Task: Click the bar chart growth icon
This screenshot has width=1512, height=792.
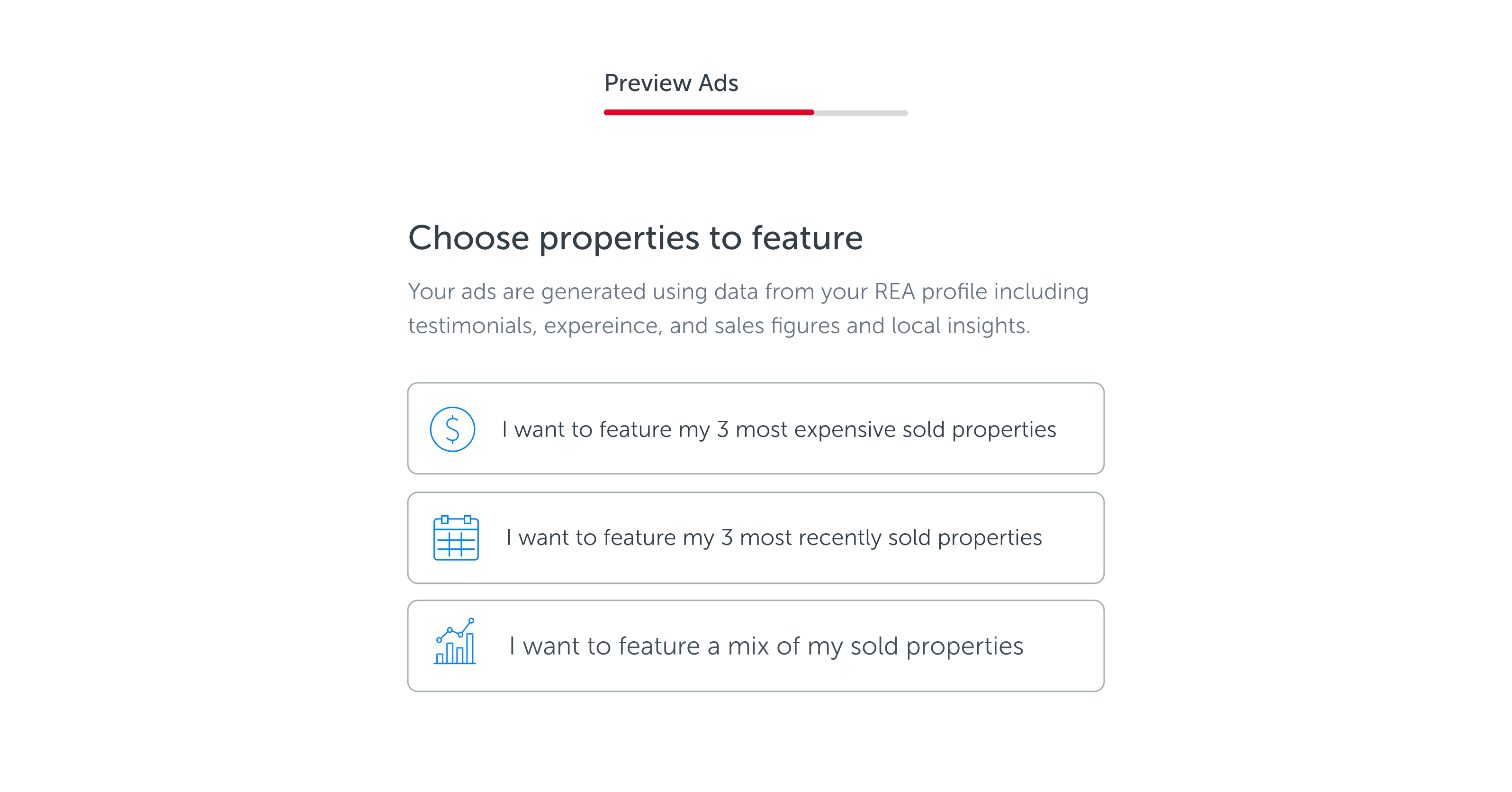Action: 455,641
